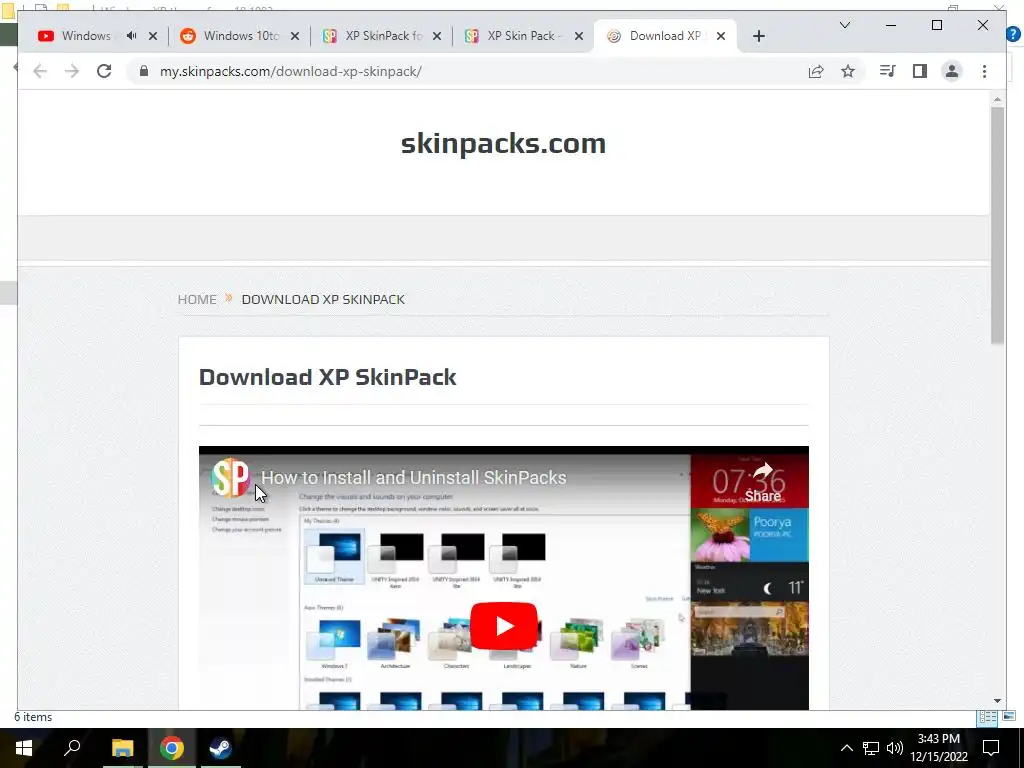Click the browser back arrow

tap(40, 71)
